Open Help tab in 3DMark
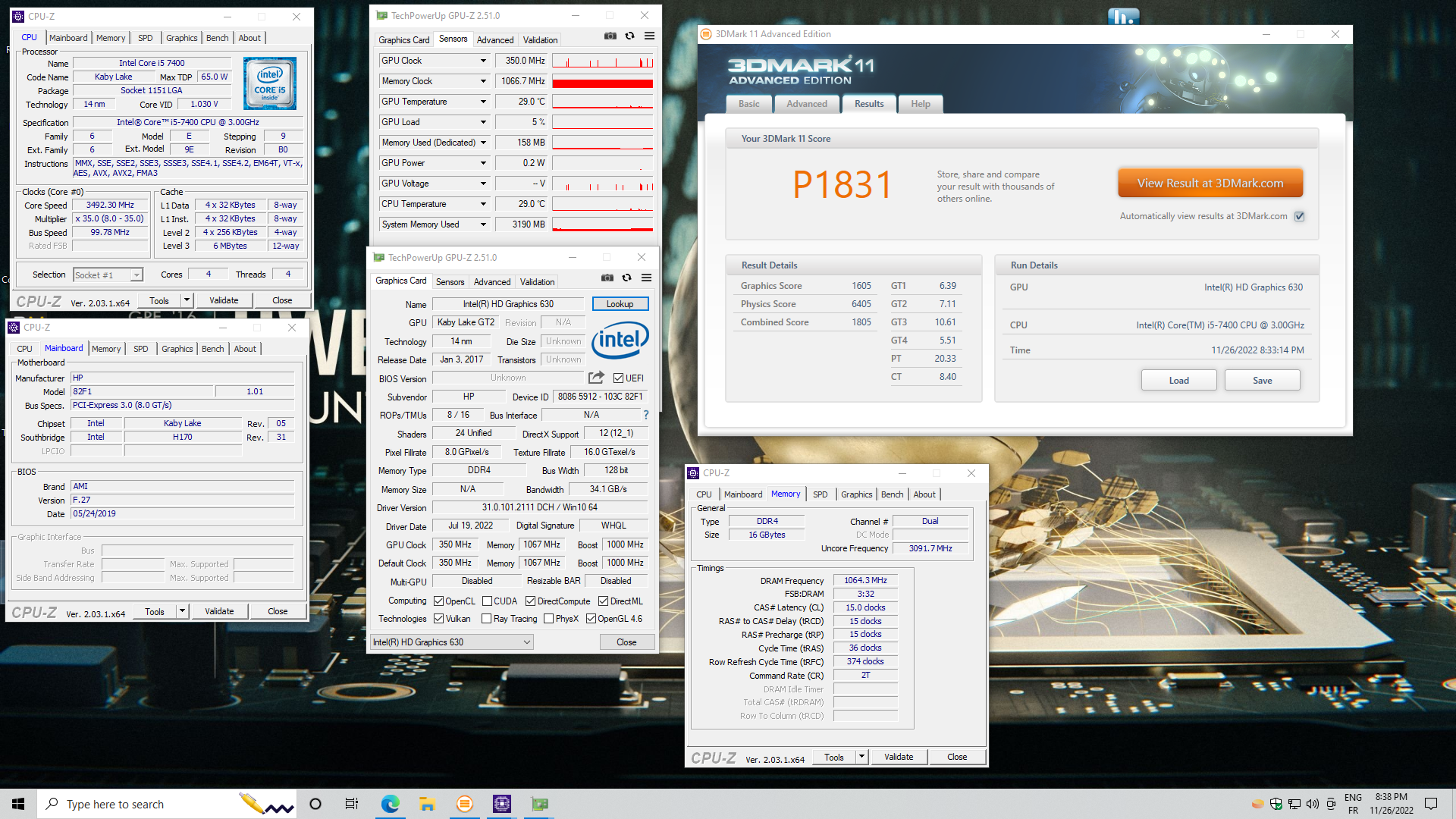 (920, 104)
